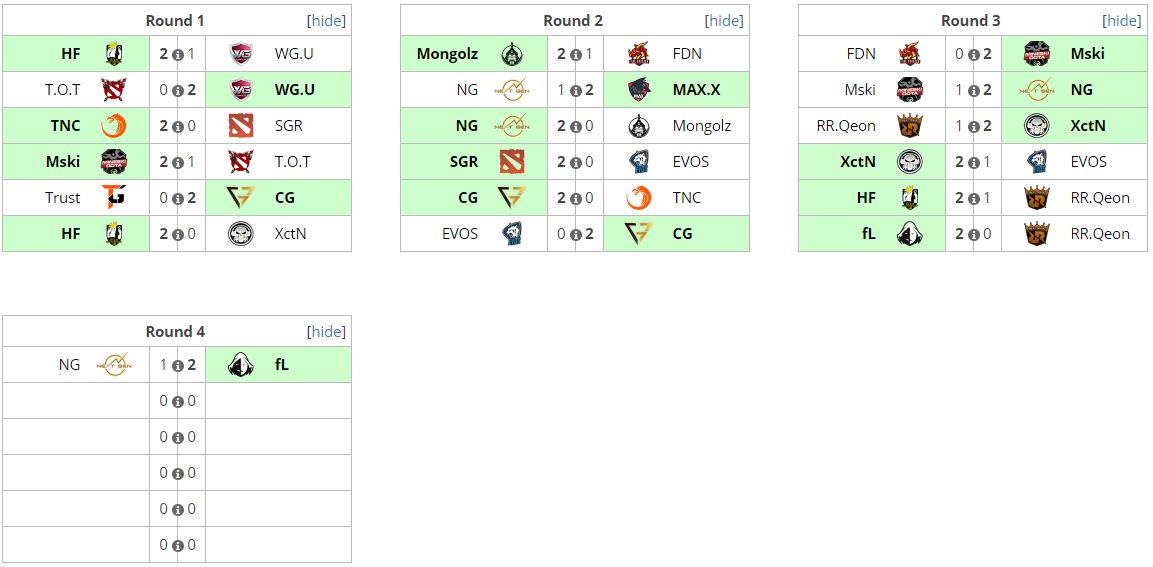Click the Trust team logo in Round 1

[114, 198]
